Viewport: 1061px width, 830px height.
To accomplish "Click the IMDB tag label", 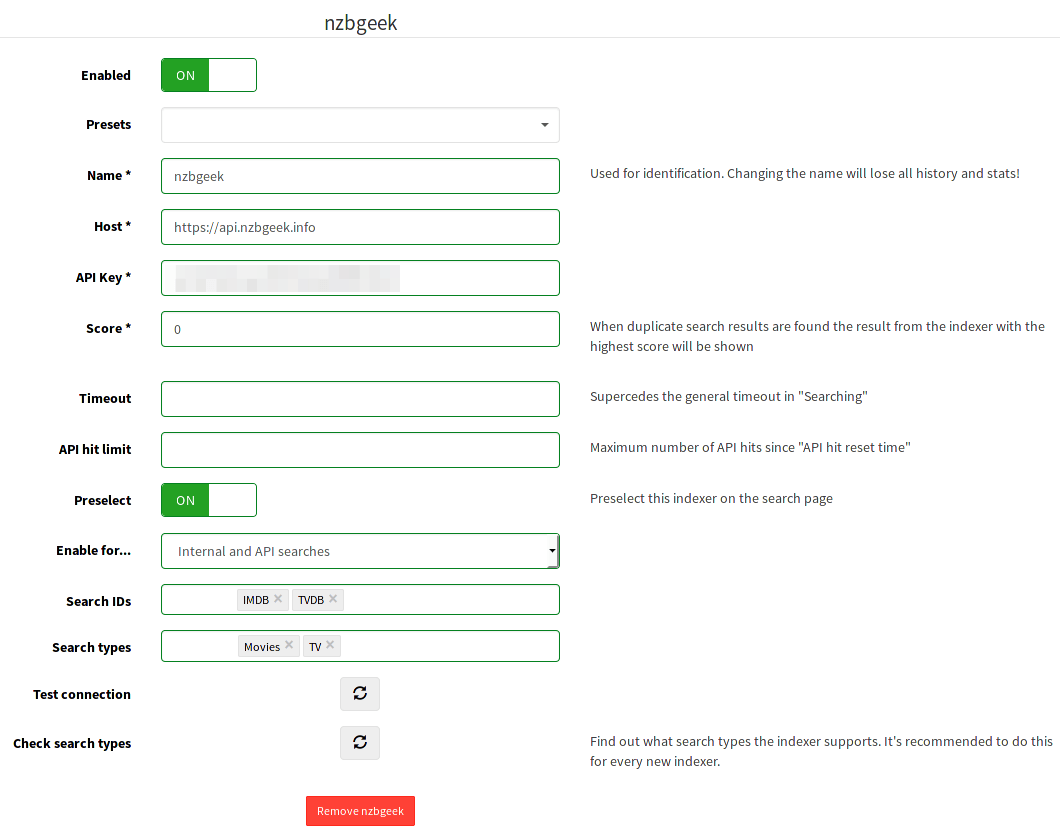I will click(x=256, y=600).
